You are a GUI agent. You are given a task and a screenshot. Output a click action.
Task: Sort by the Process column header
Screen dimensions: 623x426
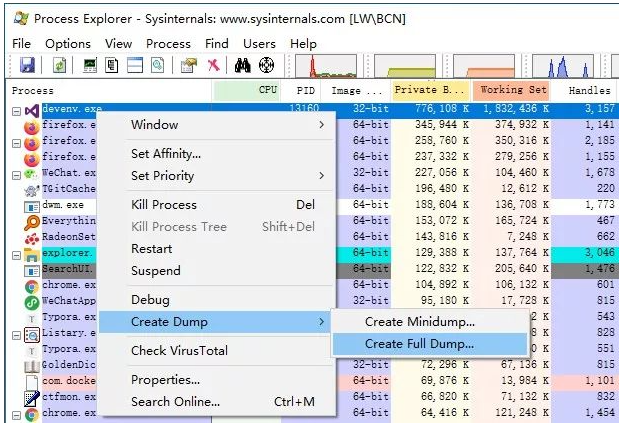click(108, 90)
